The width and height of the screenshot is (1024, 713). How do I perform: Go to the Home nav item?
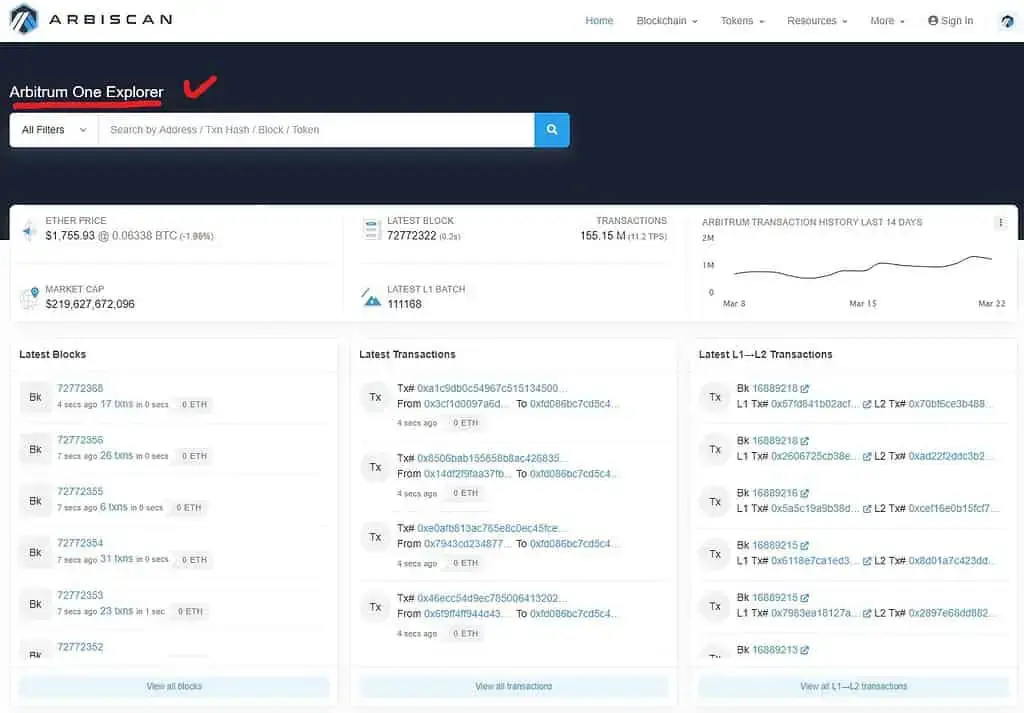pos(599,21)
